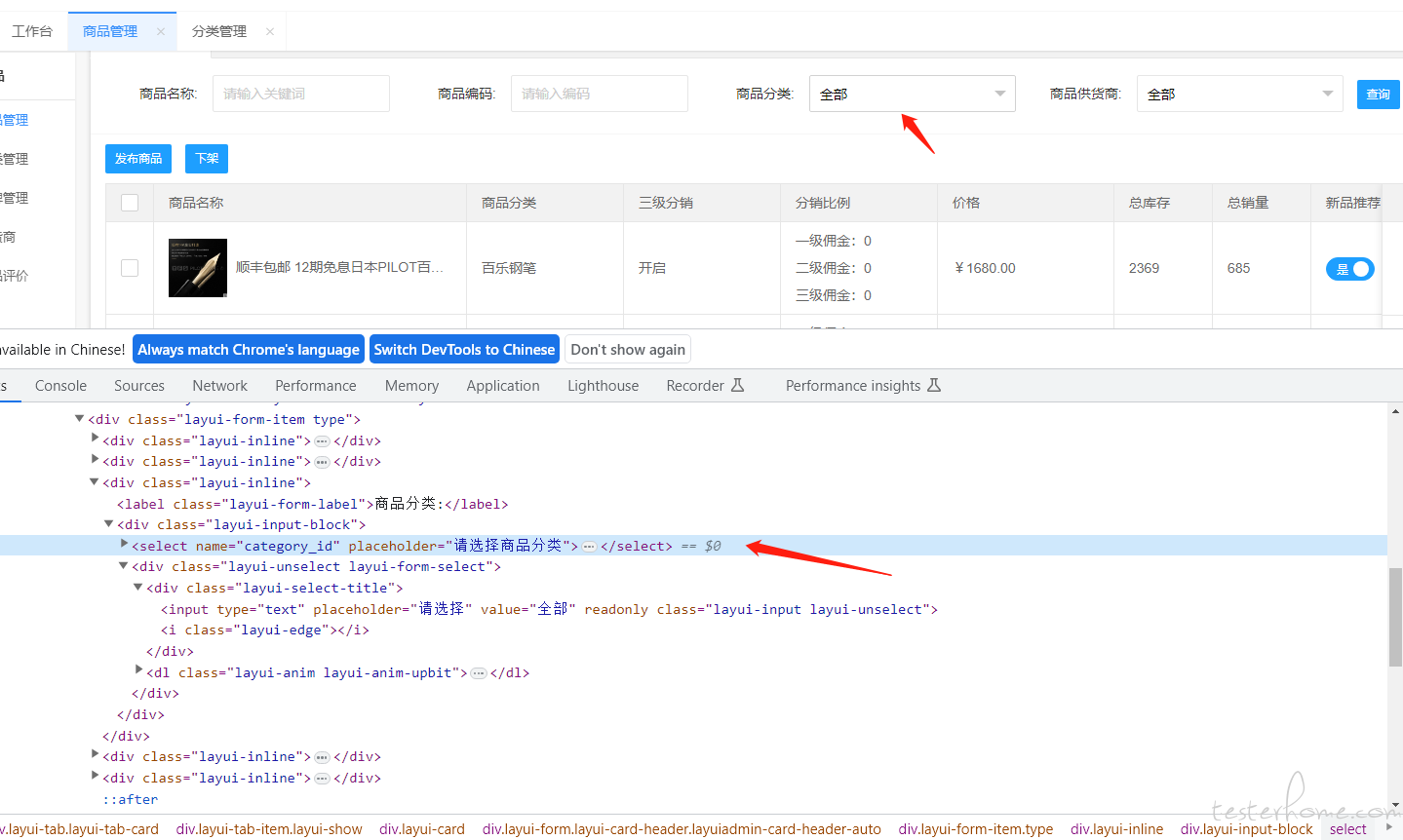Click the Elements panel vertical scrollbar
The height and width of the screenshot is (840, 1403).
[1395, 616]
